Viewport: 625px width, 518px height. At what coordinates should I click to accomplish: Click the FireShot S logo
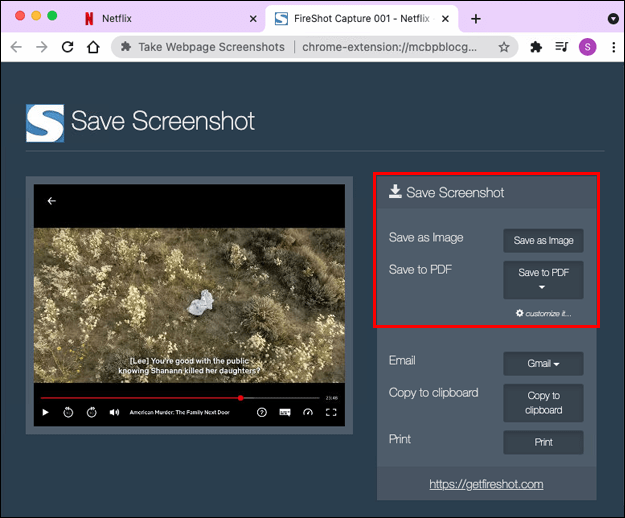(x=45, y=123)
